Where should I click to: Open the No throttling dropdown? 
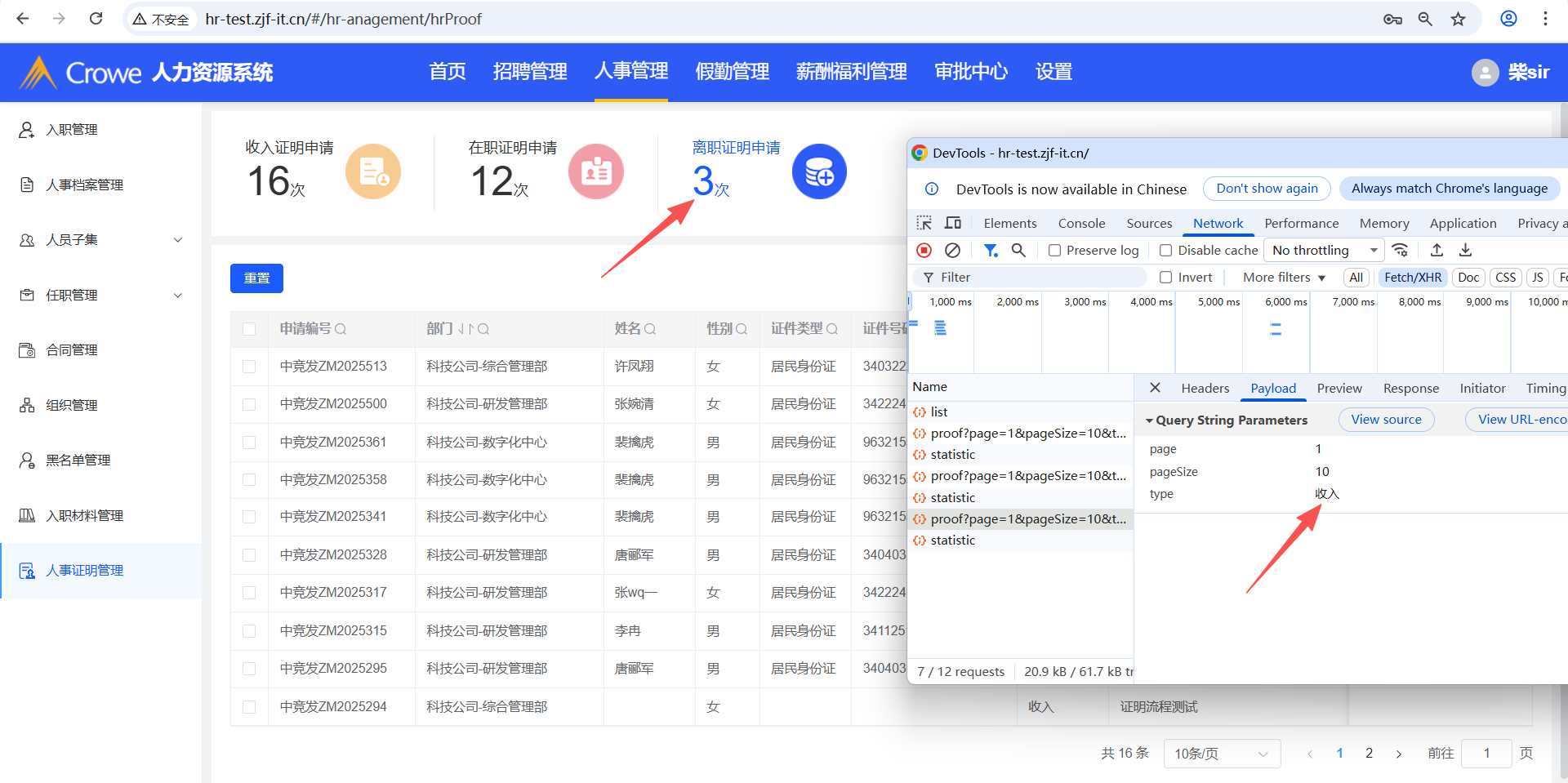click(x=1323, y=251)
